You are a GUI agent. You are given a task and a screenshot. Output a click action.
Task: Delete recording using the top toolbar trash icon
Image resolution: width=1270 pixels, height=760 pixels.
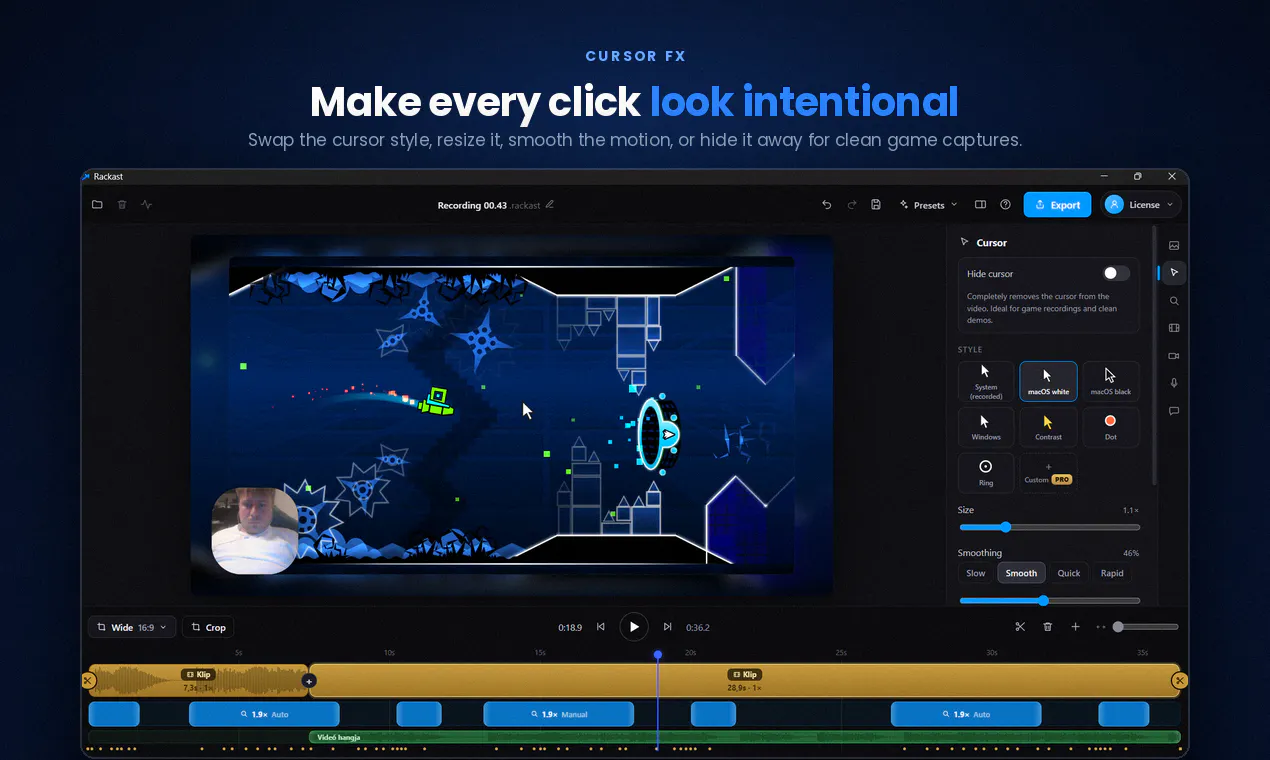tap(122, 205)
